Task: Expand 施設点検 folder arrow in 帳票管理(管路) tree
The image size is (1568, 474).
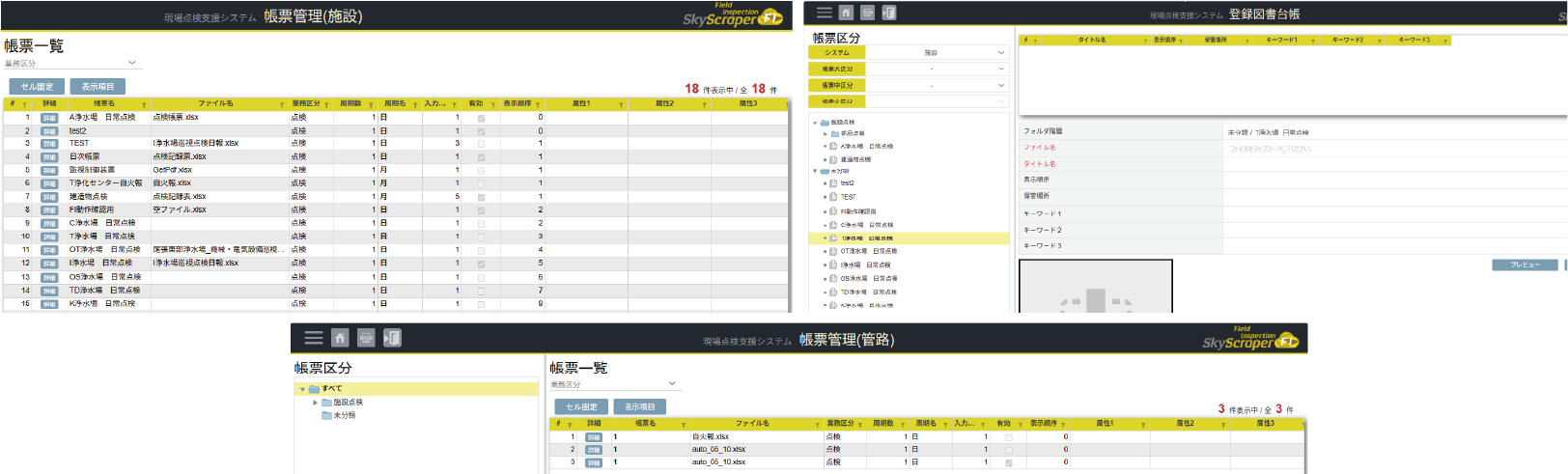Action: (315, 403)
